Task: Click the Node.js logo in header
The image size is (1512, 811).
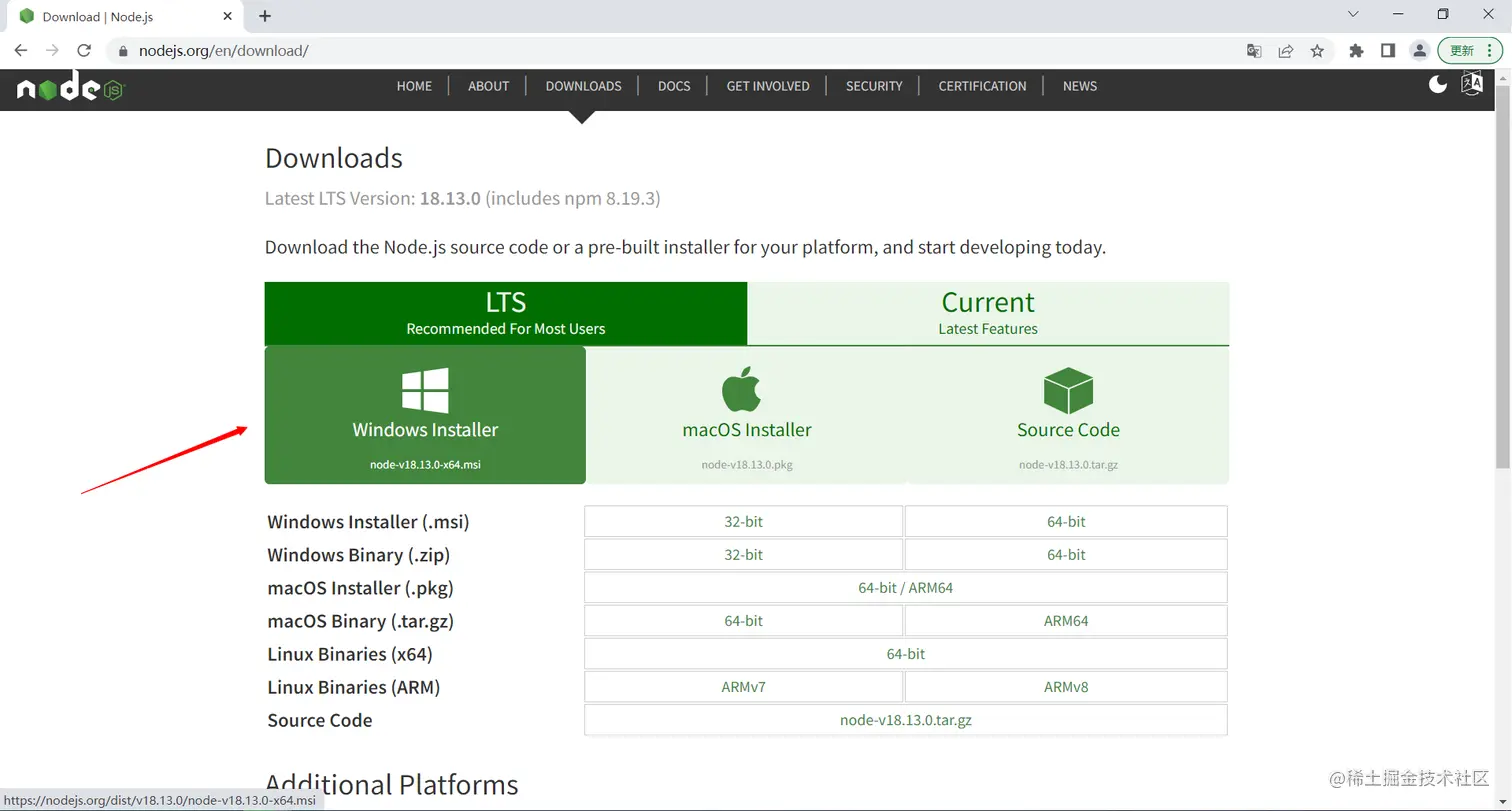Action: click(70, 88)
